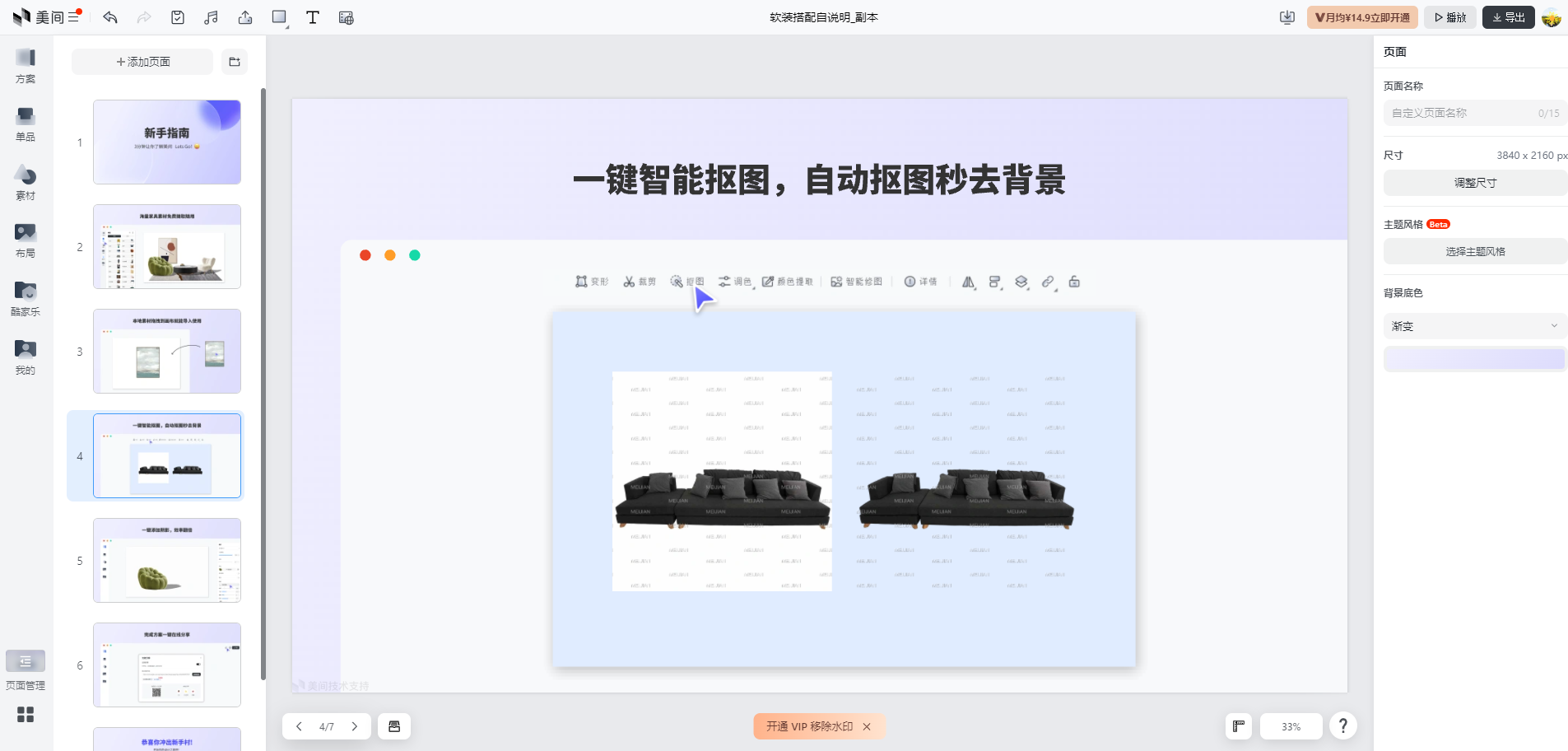Click the 选择主题风格 button
This screenshot has width=1568, height=751.
1475,251
